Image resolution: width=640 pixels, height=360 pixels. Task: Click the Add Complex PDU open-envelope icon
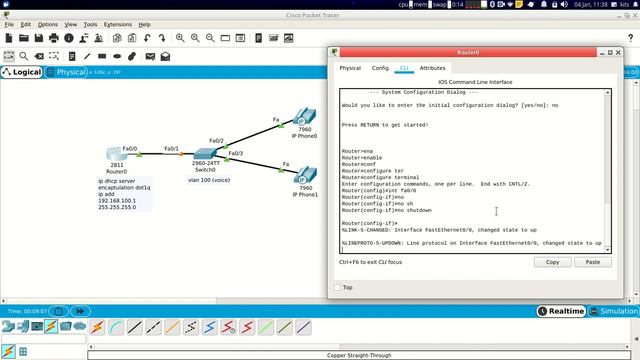click(165, 56)
